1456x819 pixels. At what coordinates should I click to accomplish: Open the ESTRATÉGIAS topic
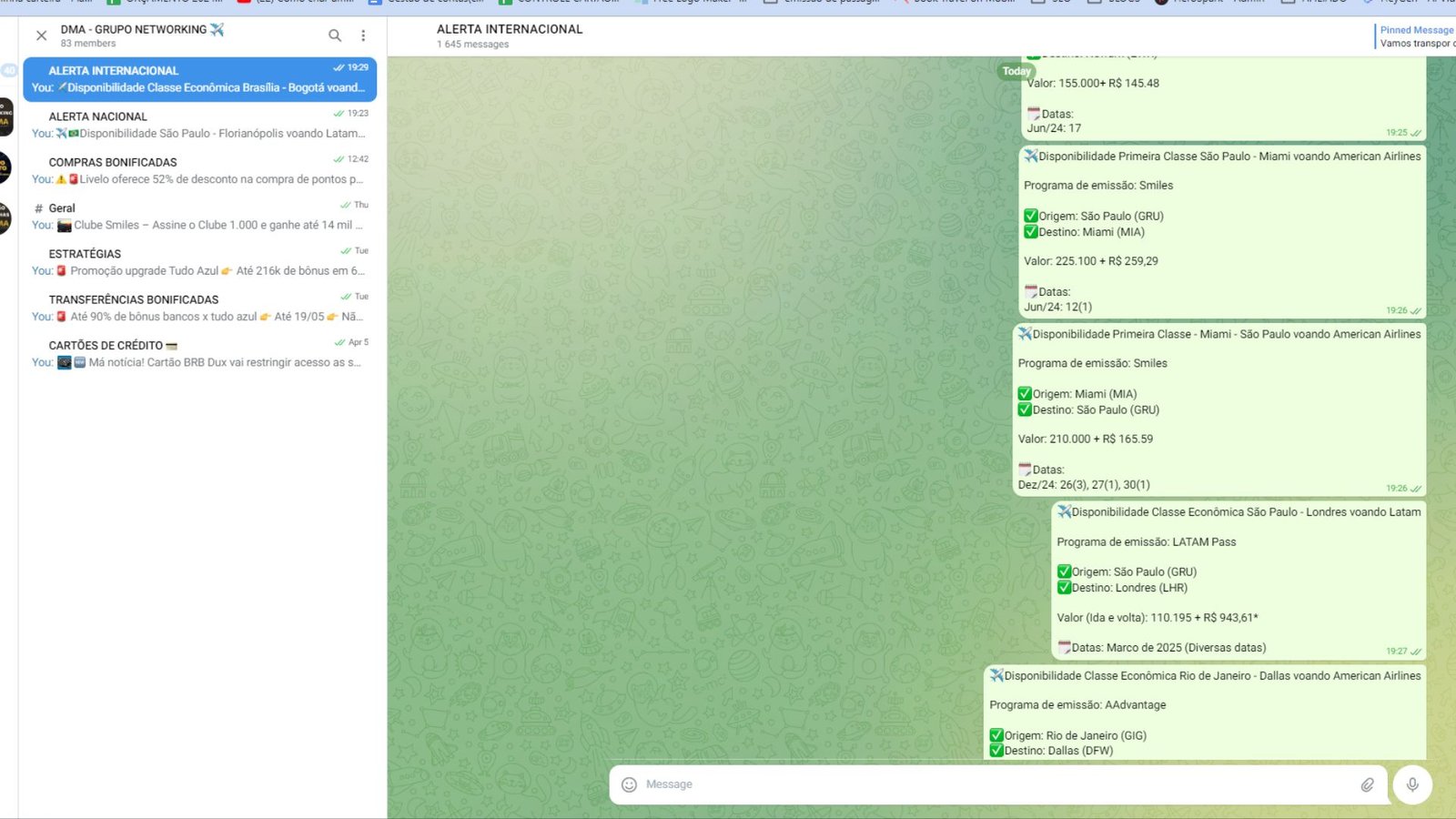[x=199, y=262]
